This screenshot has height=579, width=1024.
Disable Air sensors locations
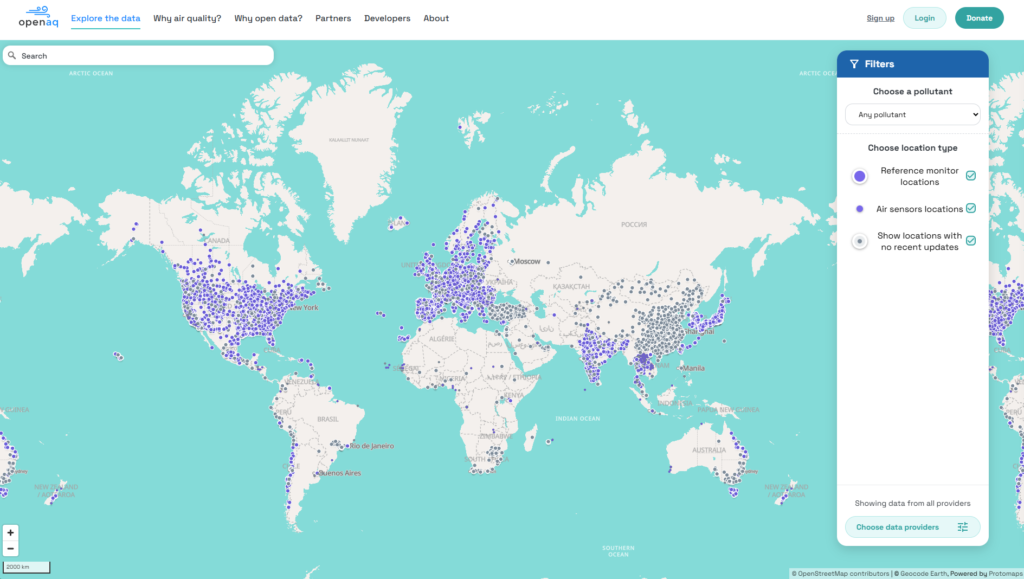point(969,208)
